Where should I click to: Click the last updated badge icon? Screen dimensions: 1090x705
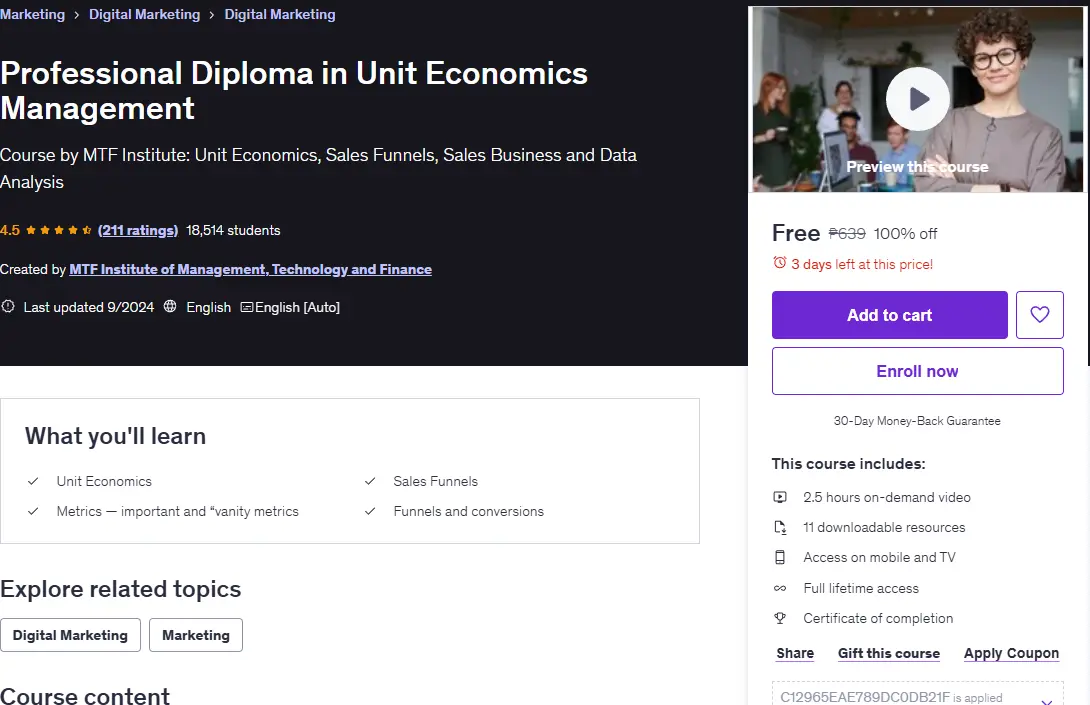tap(8, 307)
